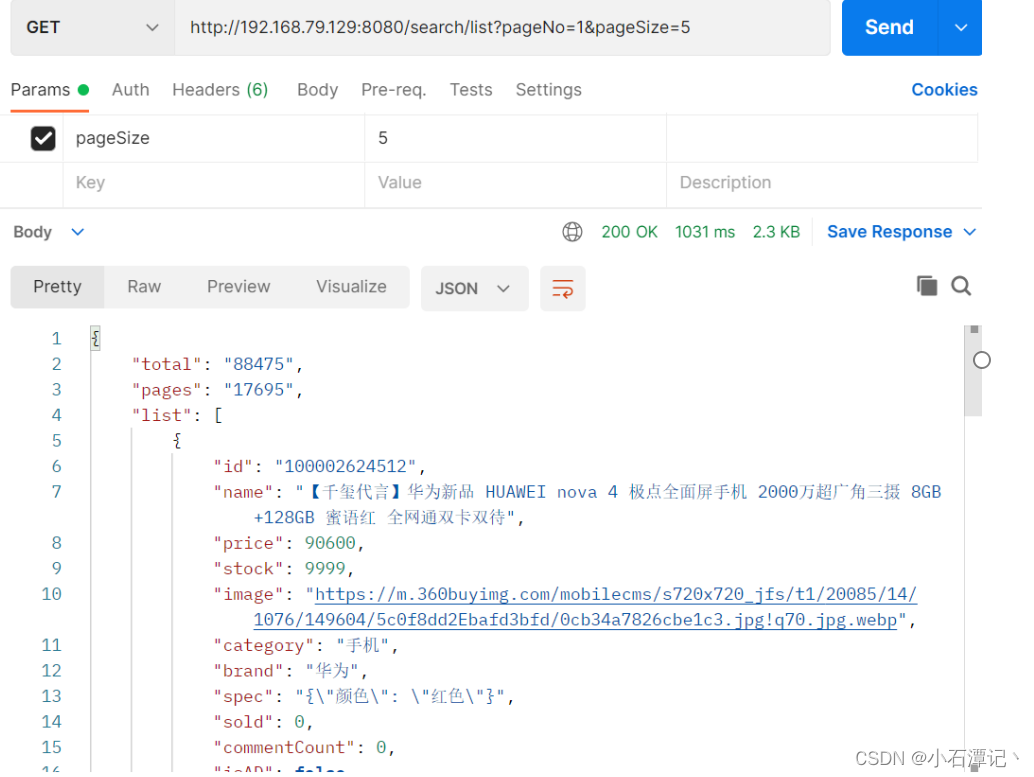Click the "price": 90600 line
The height and width of the screenshot is (777, 1034).
[x=288, y=543]
